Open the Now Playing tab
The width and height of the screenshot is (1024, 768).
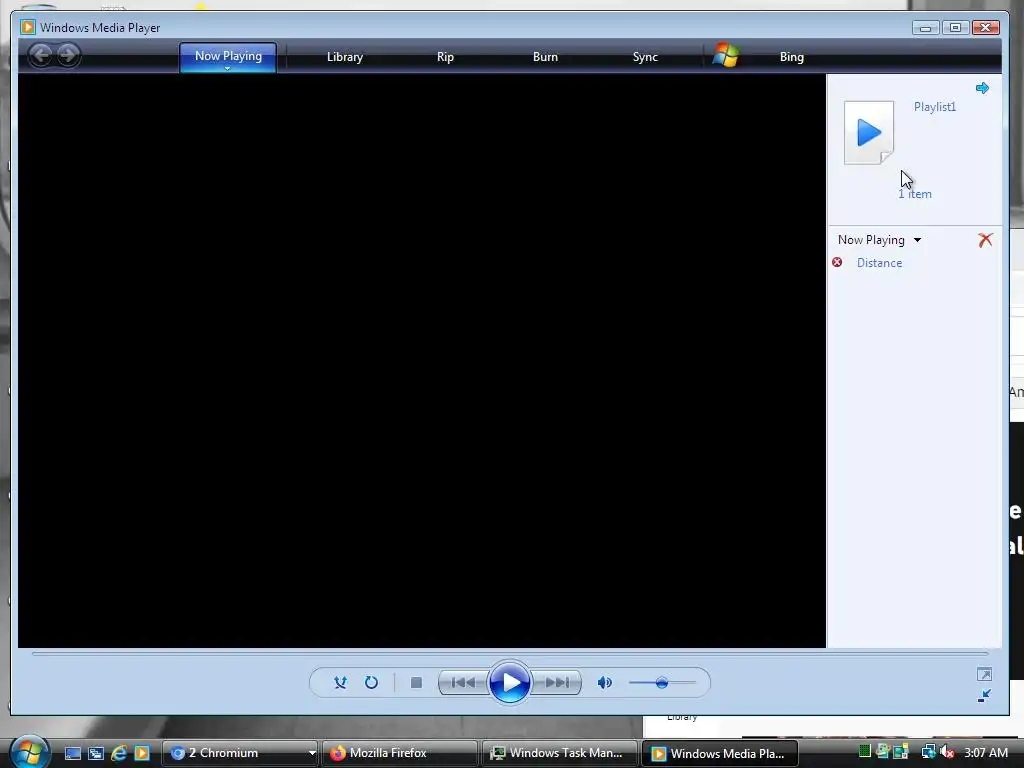228,56
